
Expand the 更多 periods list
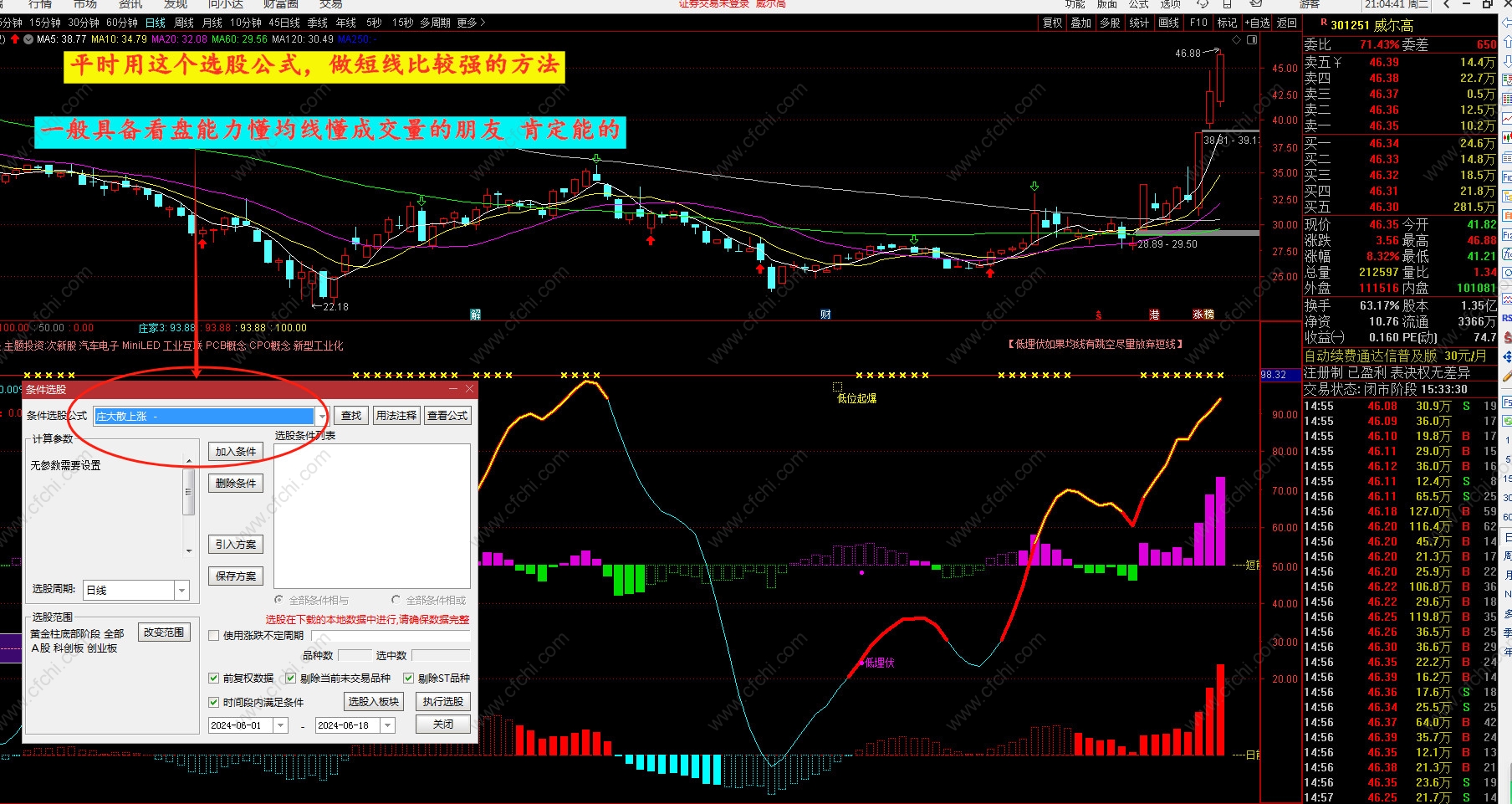(x=471, y=23)
